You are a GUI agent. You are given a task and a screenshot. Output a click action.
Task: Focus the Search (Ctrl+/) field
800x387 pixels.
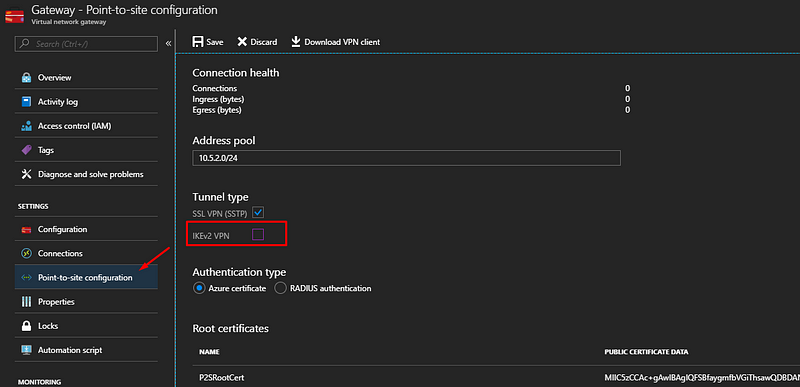pos(86,44)
